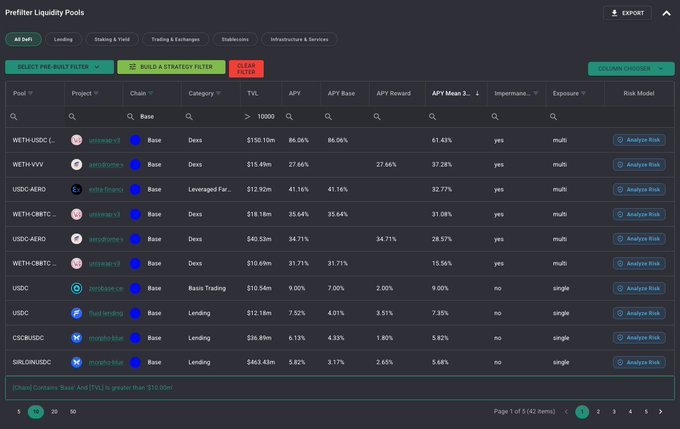
Task: Open Select Pre-Built Filter dropdown
Action: tap(59, 67)
